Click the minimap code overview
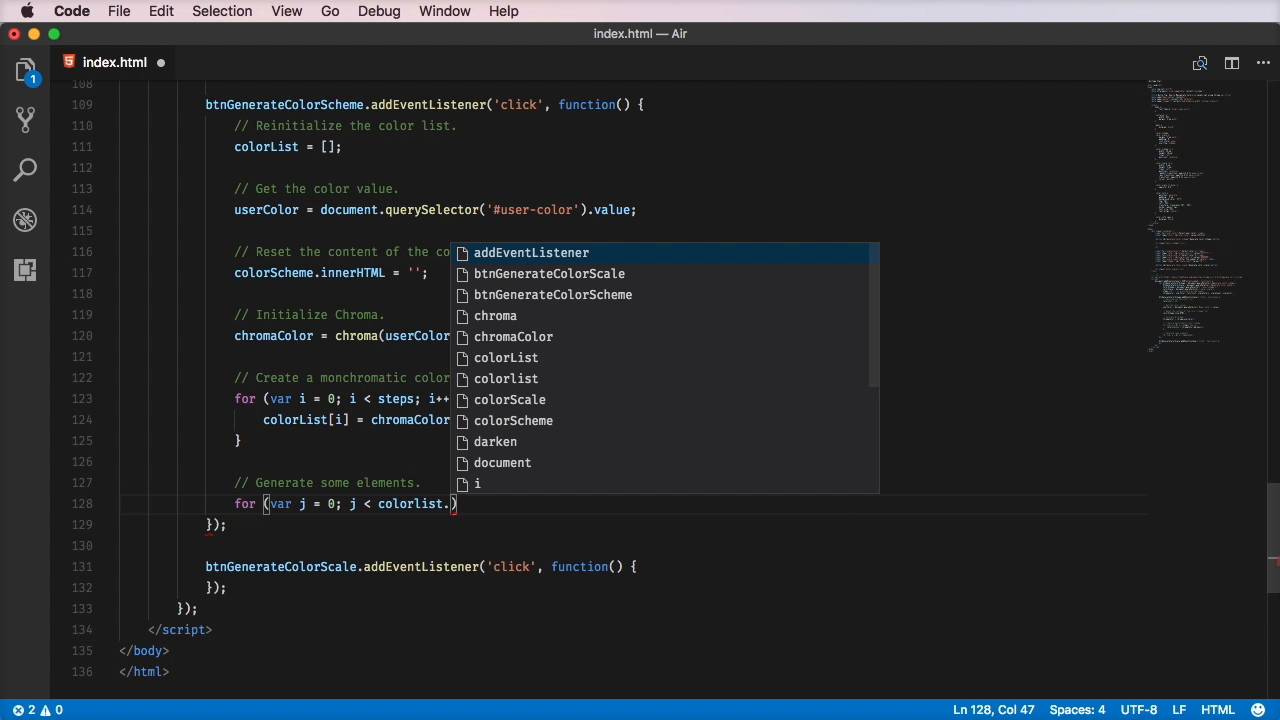Viewport: 1280px width, 720px height. tap(1195, 215)
